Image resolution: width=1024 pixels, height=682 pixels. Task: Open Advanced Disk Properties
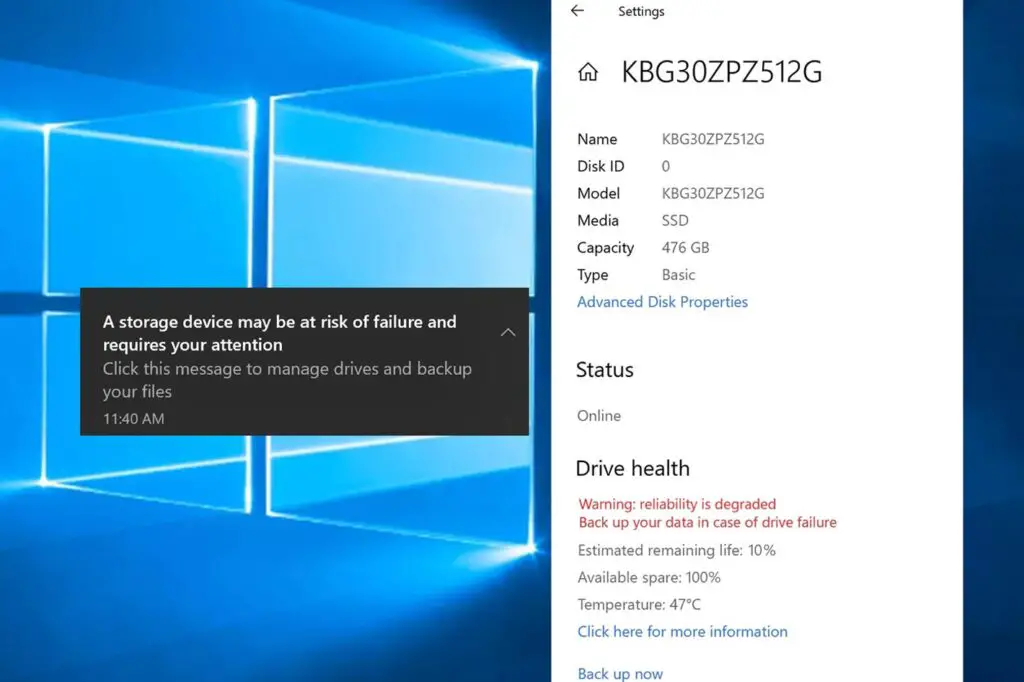click(662, 301)
